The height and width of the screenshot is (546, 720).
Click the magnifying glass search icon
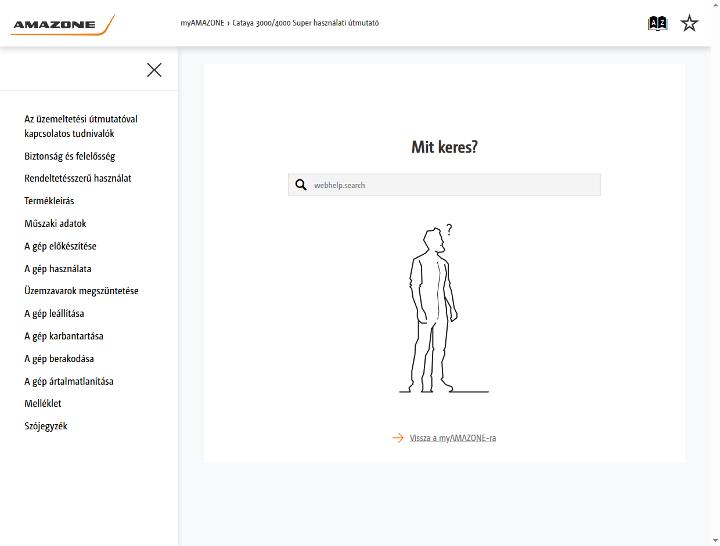(x=301, y=185)
